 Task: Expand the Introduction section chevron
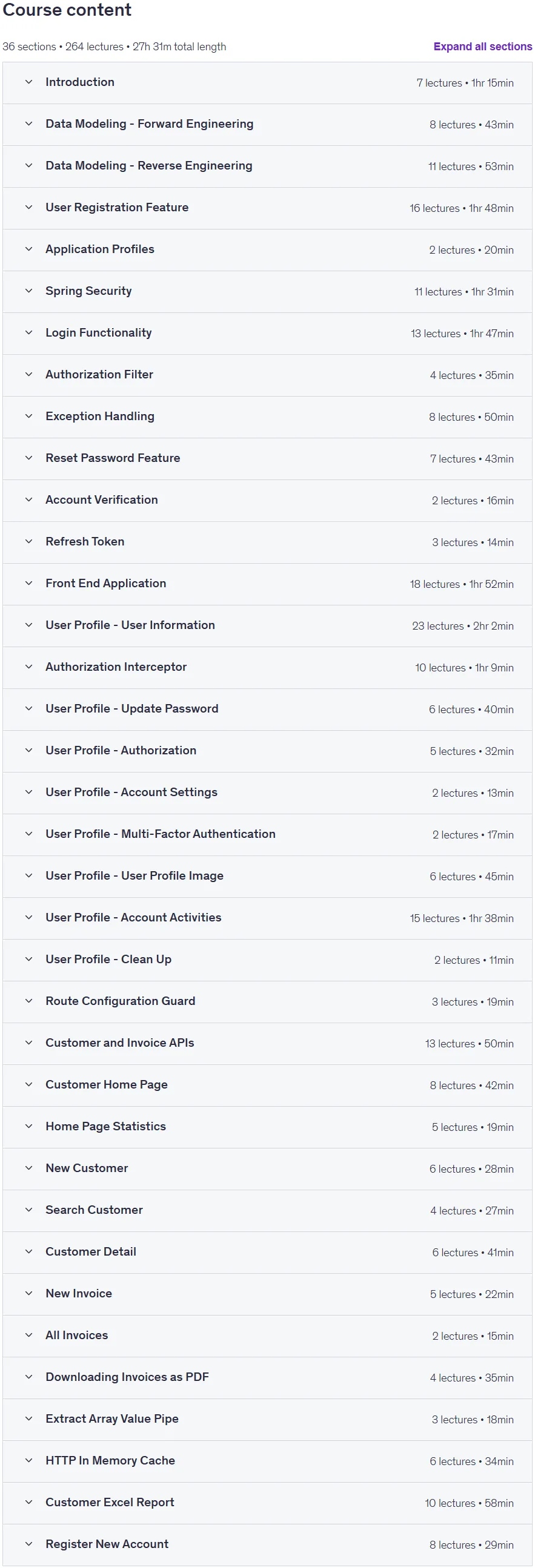tap(28, 82)
